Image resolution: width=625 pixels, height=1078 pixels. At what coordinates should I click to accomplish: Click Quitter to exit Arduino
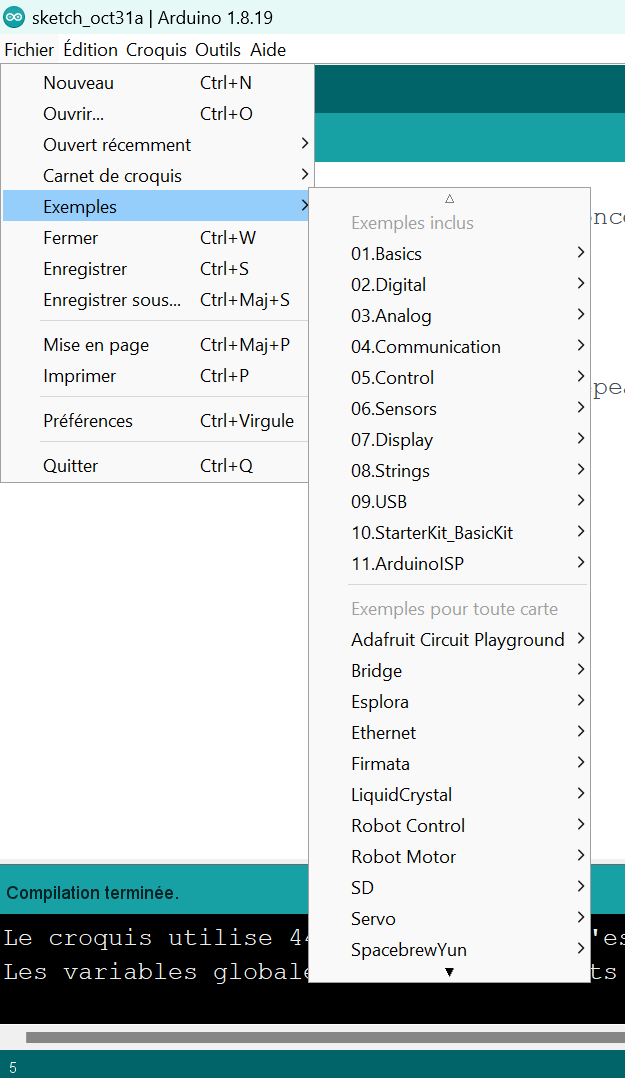pos(157,465)
